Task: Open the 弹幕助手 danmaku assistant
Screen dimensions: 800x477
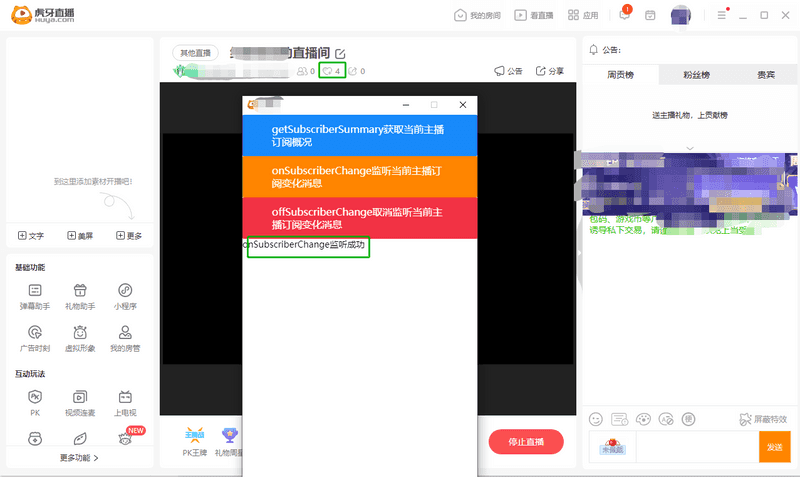Action: [x=35, y=296]
